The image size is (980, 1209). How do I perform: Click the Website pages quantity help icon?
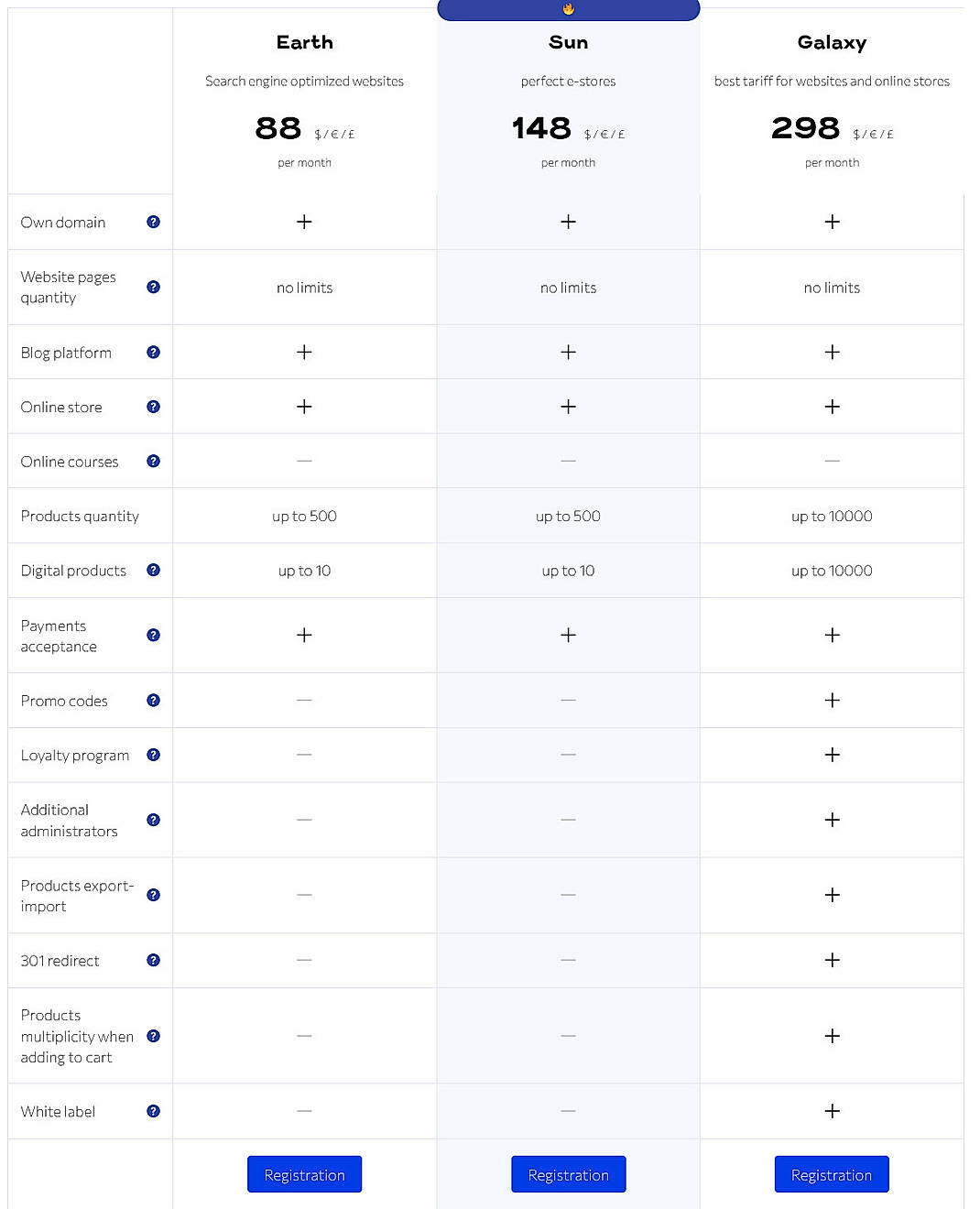point(153,287)
